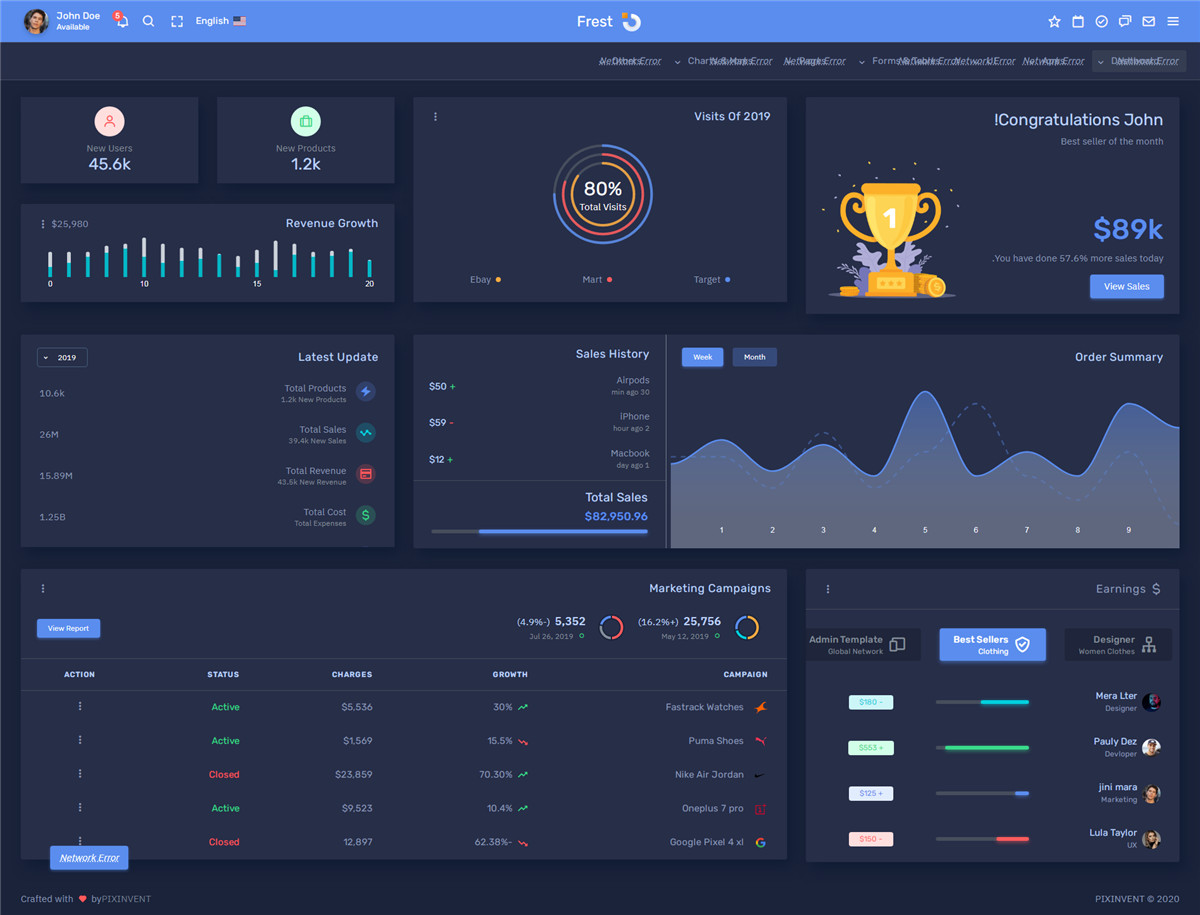Image resolution: width=1200 pixels, height=915 pixels.
Task: Open Visits Of 2019 three-dot menu
Action: [435, 117]
